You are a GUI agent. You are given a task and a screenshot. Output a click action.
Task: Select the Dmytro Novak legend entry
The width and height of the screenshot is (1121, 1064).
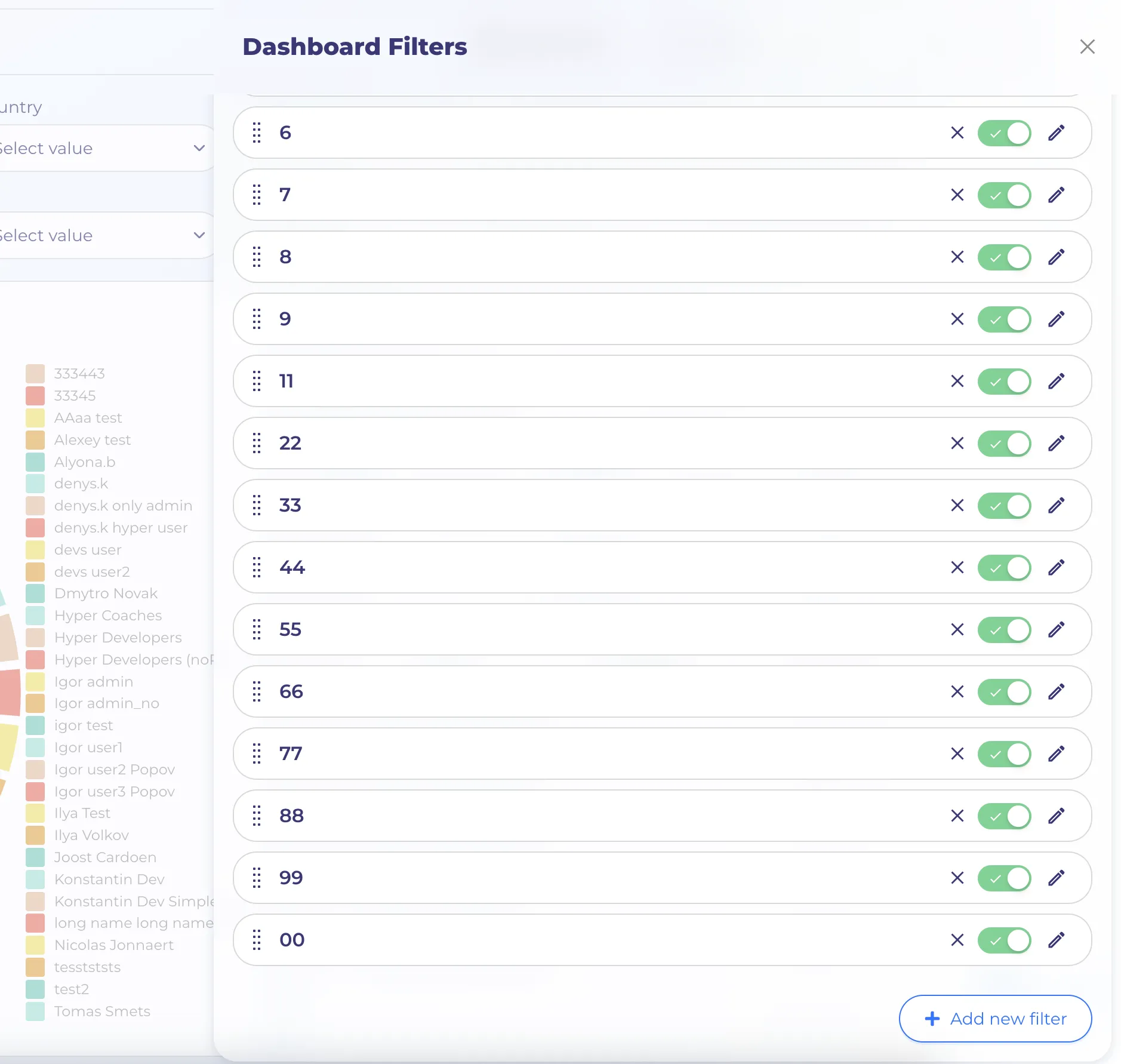(106, 593)
